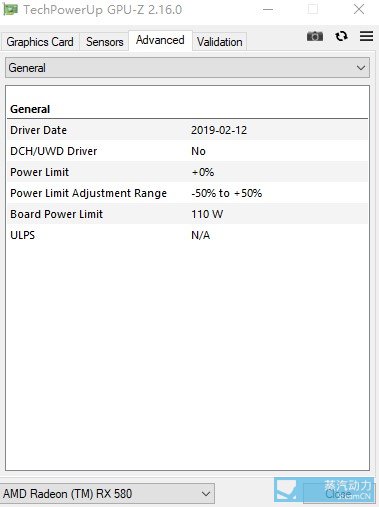Click the refresh arrows icon
The image size is (379, 507).
click(x=341, y=36)
